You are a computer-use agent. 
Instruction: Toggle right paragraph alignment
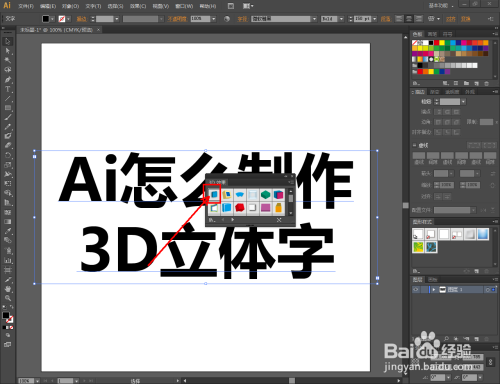click(419, 19)
